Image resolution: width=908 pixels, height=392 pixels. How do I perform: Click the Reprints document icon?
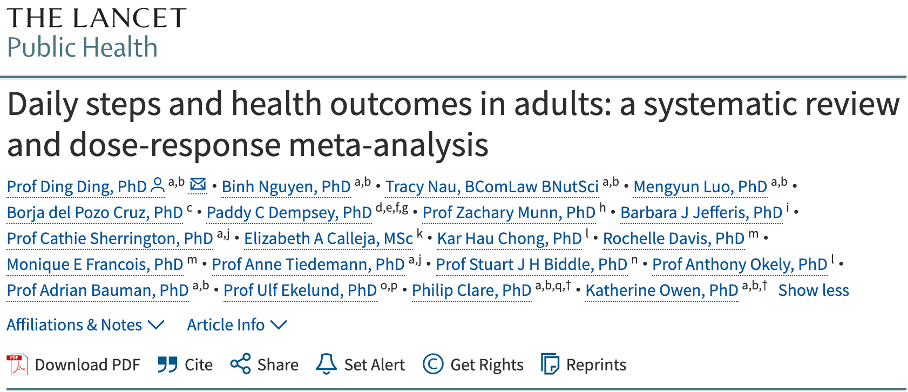click(550, 365)
